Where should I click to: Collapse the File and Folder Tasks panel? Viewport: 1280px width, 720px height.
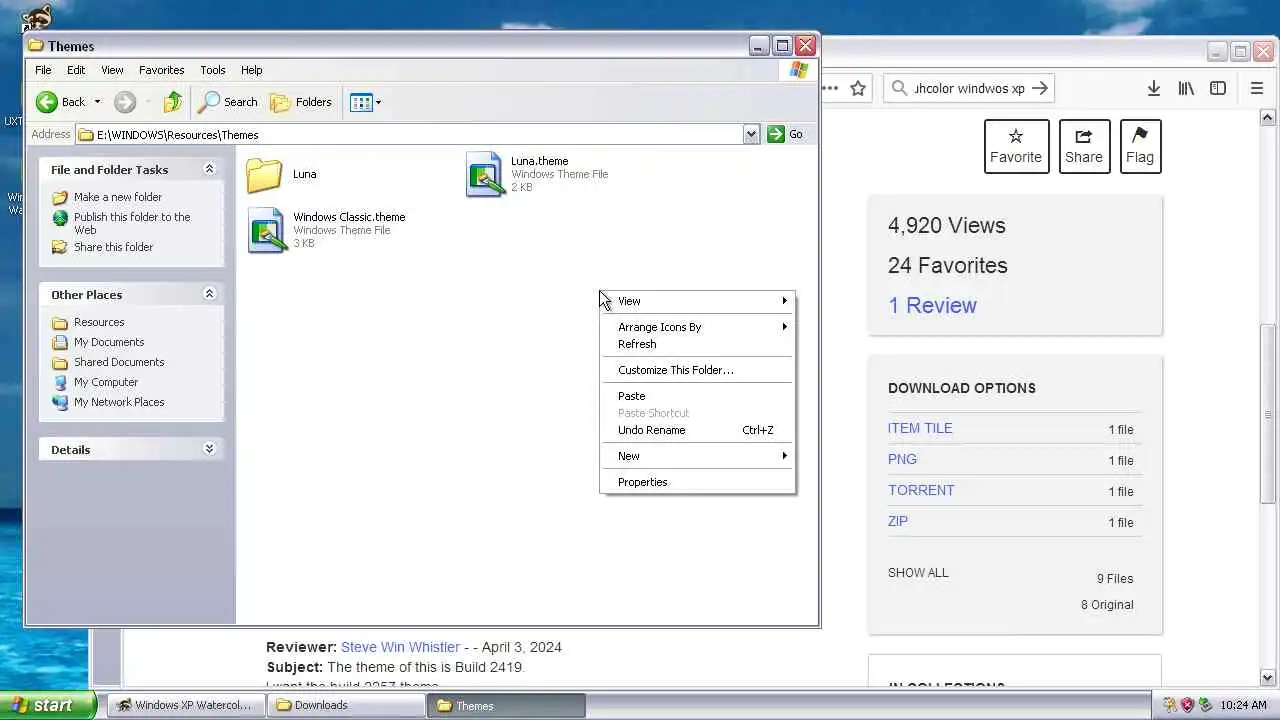[x=209, y=169]
